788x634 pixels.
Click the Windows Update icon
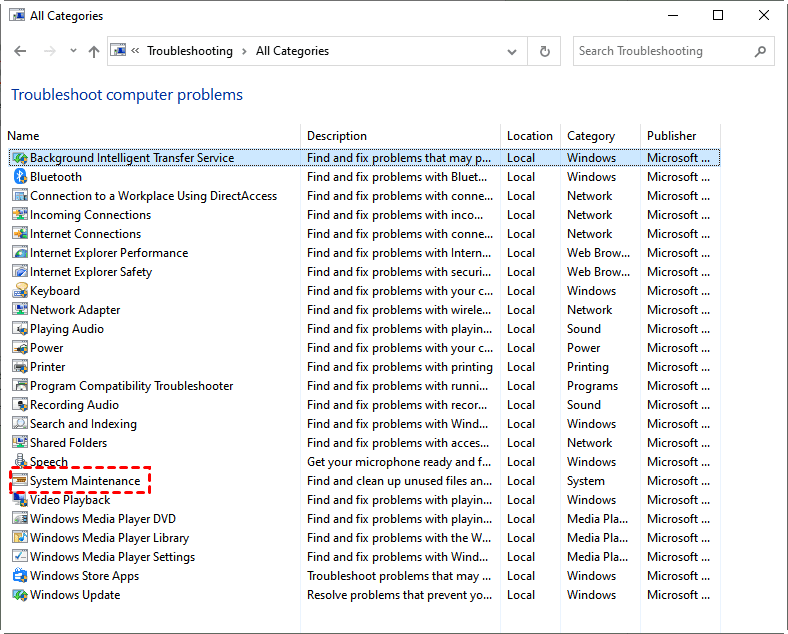[20, 595]
